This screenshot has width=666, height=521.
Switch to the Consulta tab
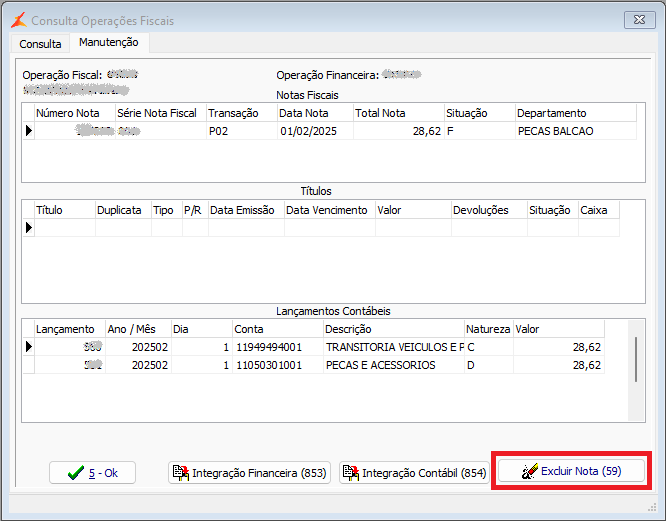point(40,44)
